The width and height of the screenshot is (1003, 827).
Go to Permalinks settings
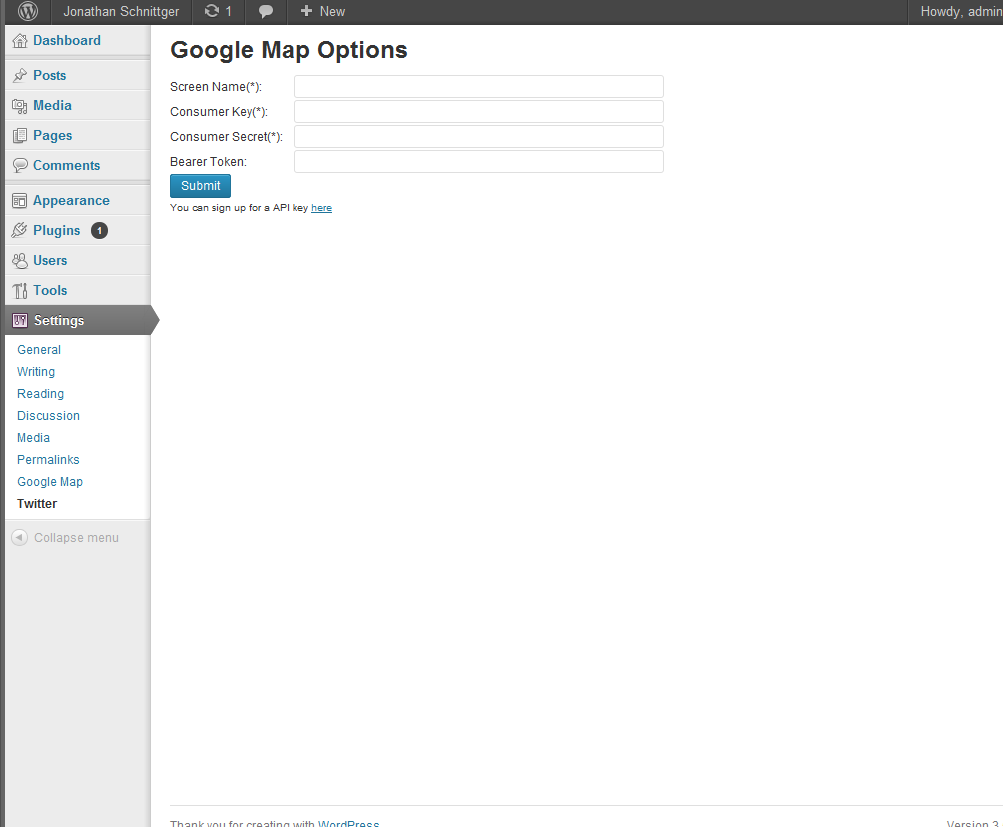click(x=48, y=460)
